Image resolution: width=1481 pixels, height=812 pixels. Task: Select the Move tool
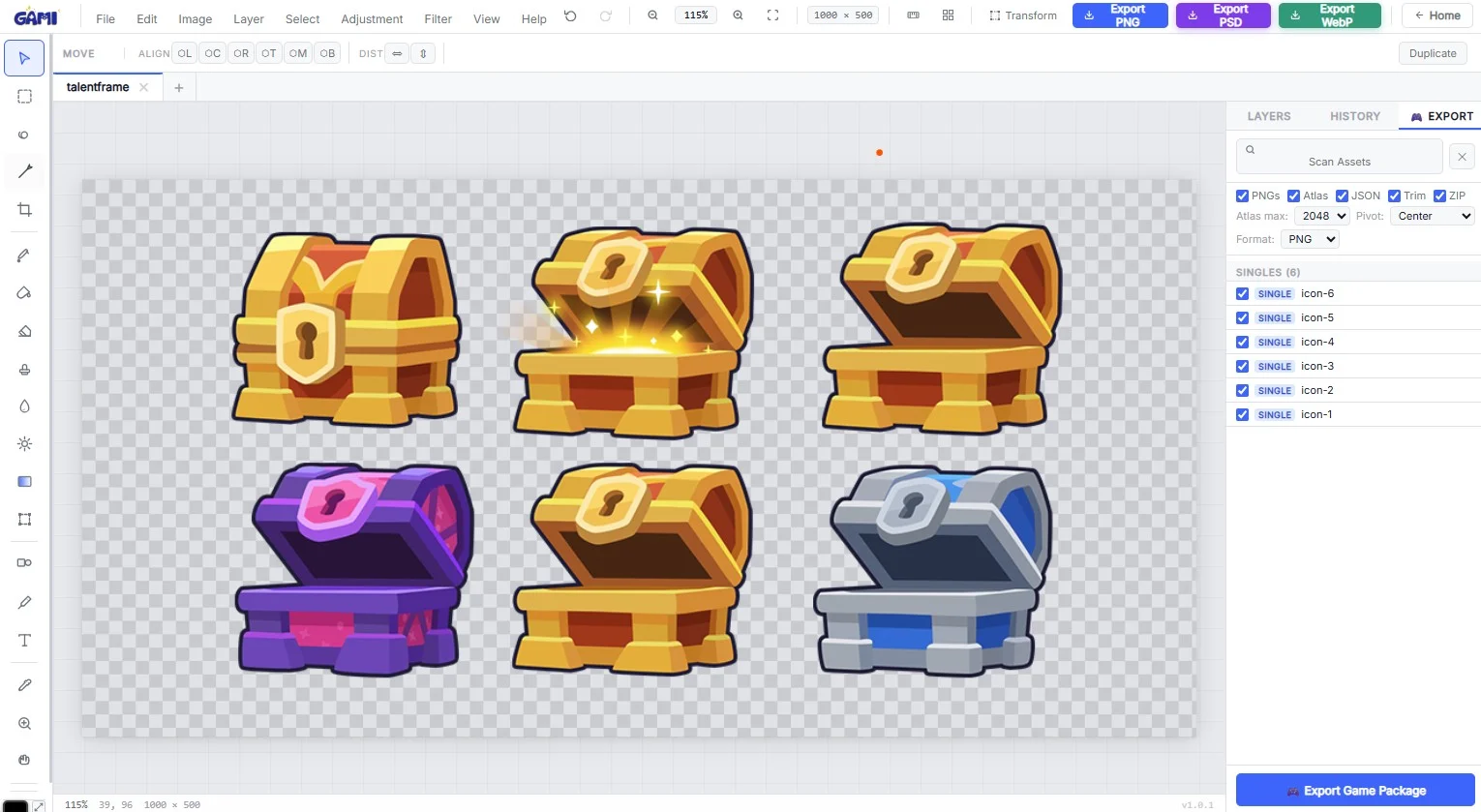[x=23, y=58]
